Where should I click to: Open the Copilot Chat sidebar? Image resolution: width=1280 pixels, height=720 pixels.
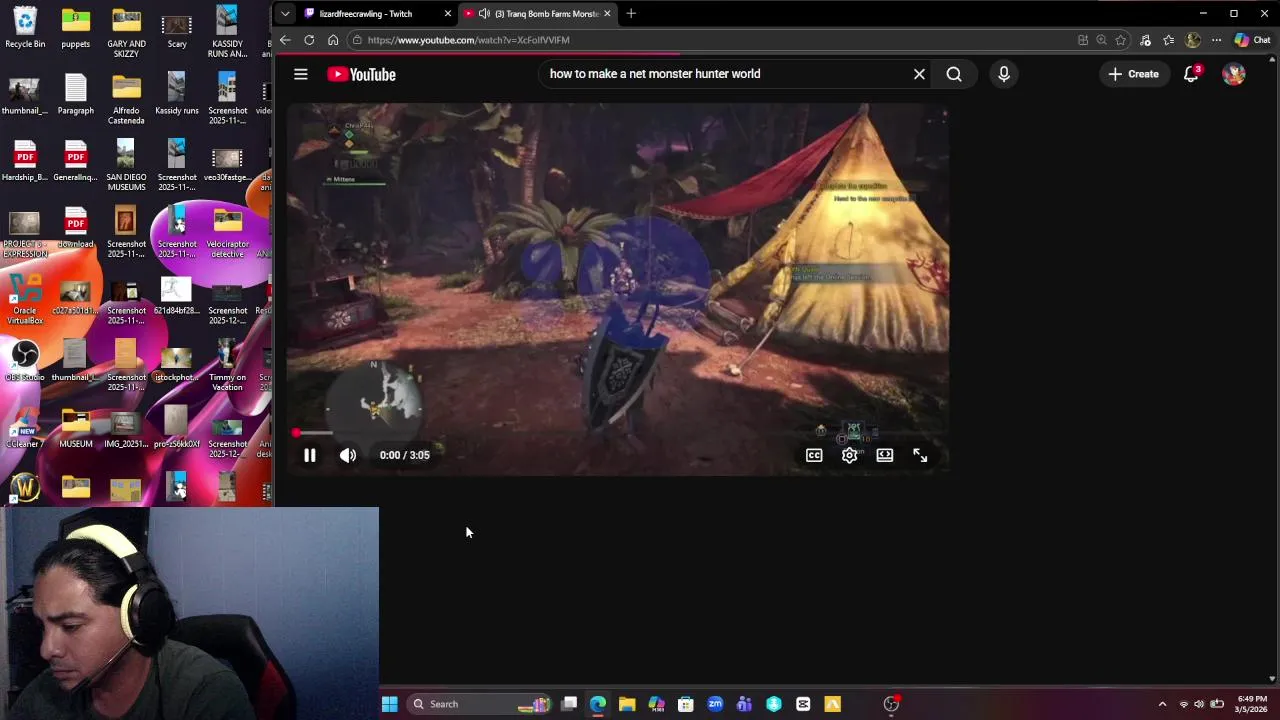(1252, 40)
